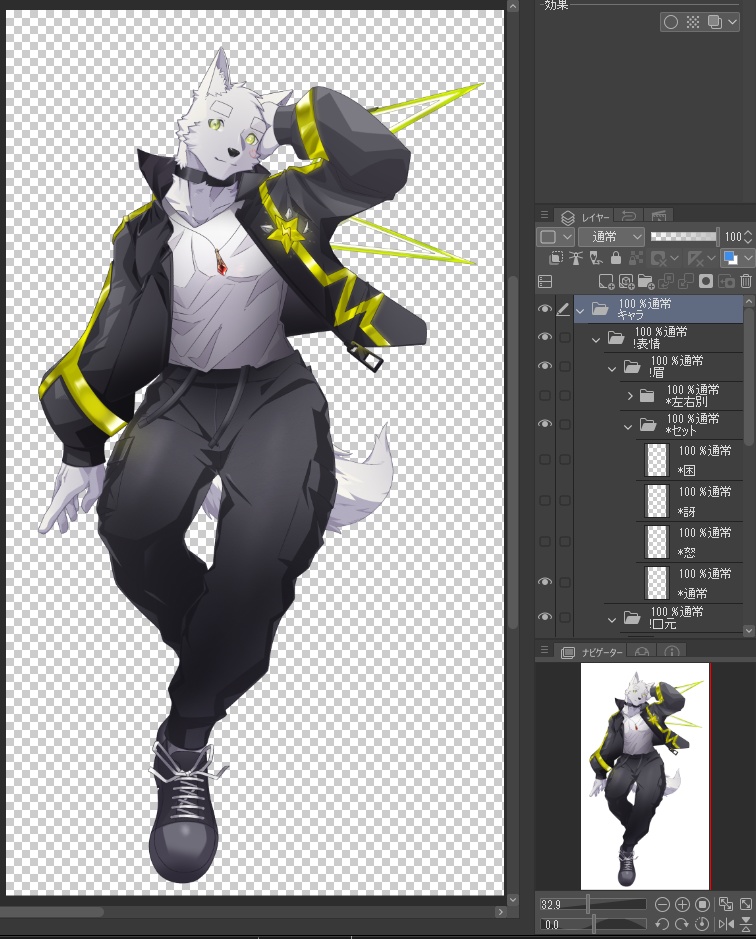This screenshot has width=756, height=939.
Task: Show the *訝 layer
Action: [545, 500]
